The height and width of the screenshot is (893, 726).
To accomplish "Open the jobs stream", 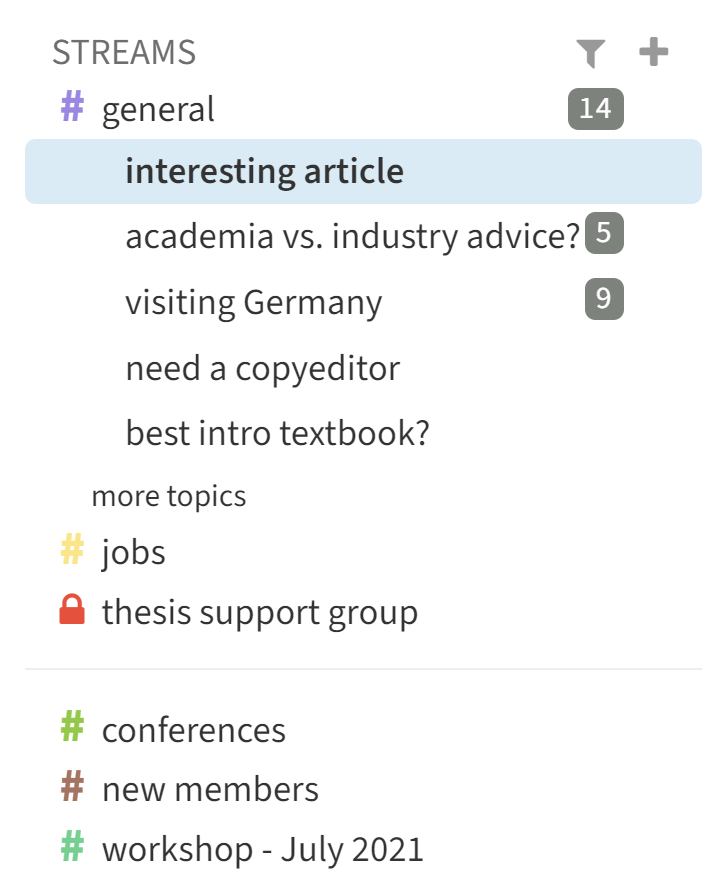I will (x=133, y=551).
